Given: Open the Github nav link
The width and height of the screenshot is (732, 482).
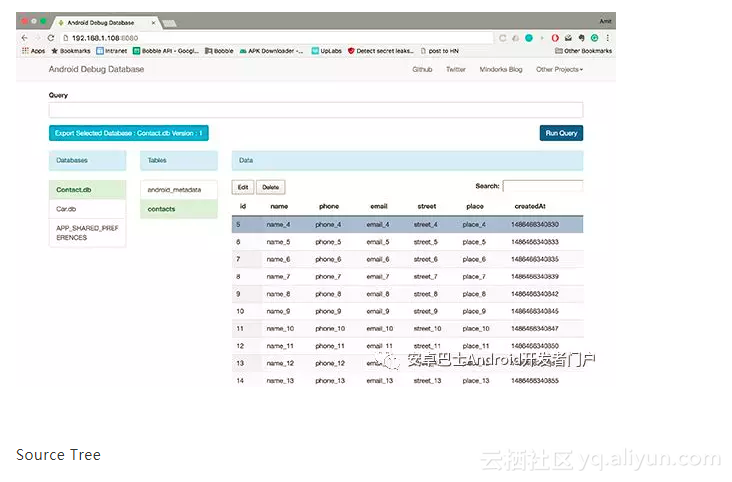Looking at the screenshot, I should coord(422,69).
